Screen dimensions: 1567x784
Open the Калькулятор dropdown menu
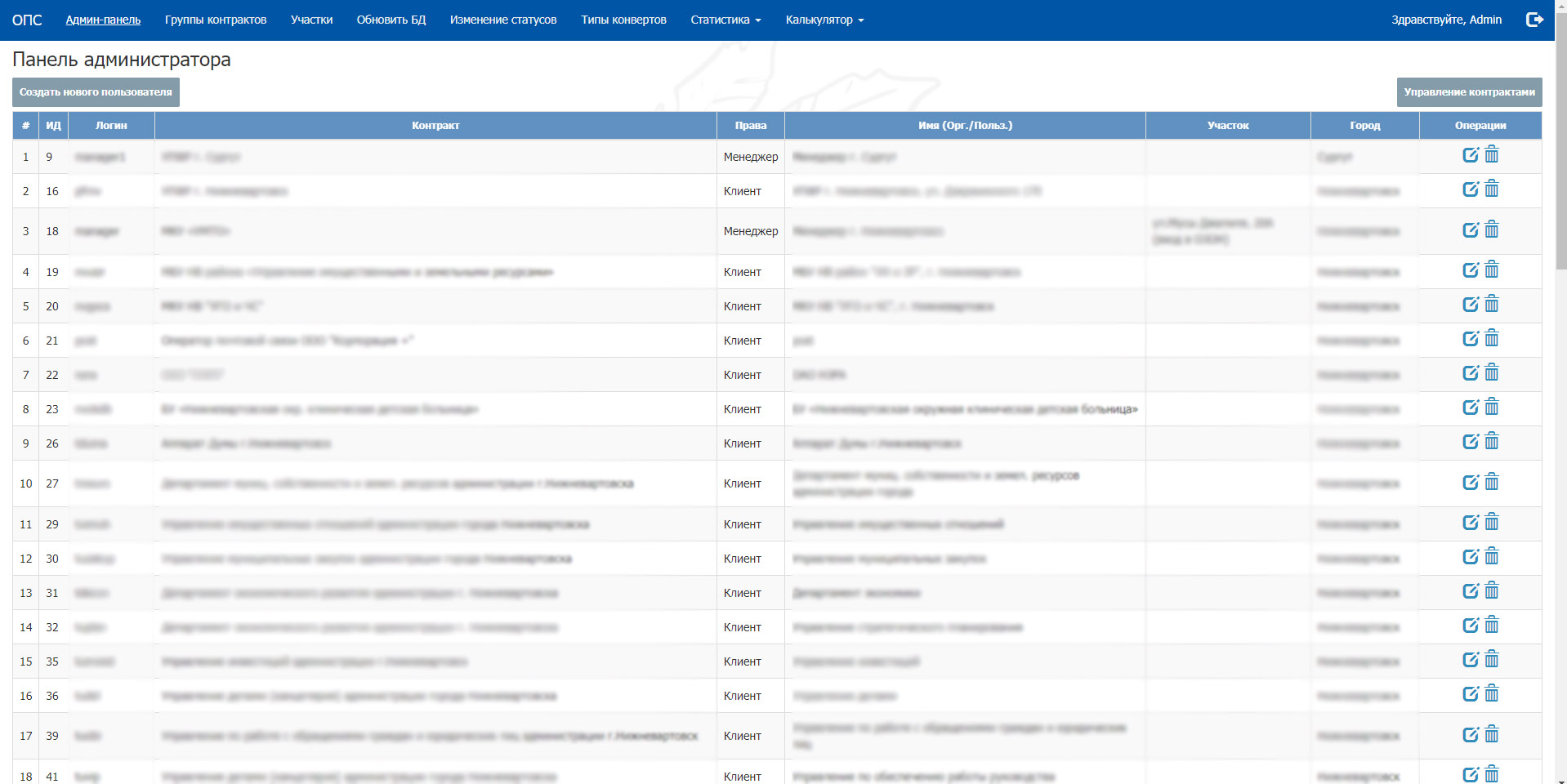[x=824, y=20]
